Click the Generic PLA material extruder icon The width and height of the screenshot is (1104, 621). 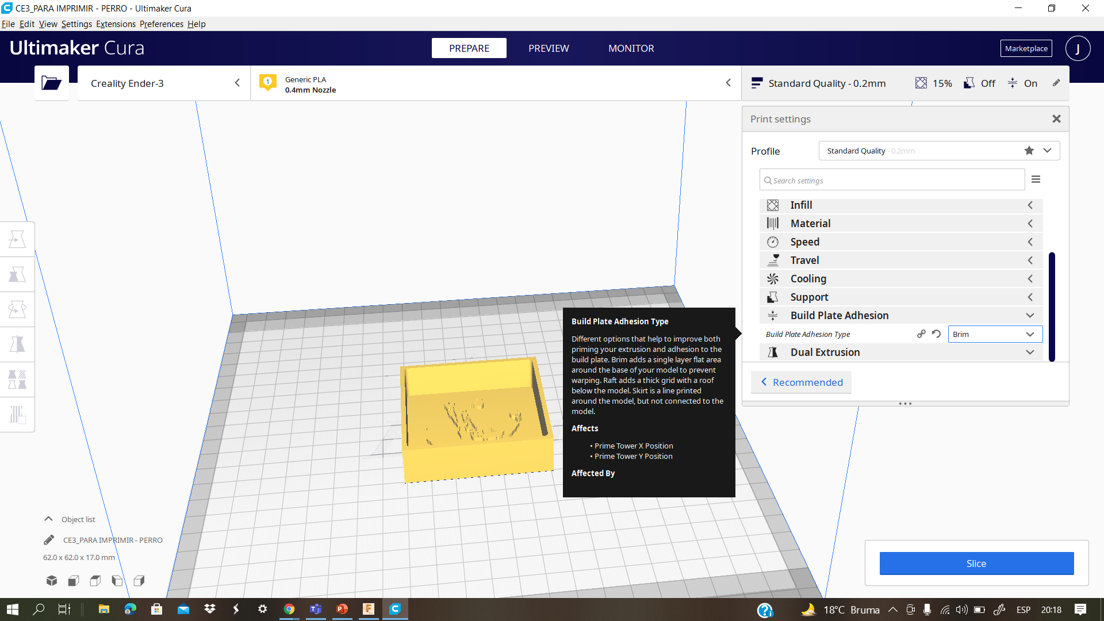pyautogui.click(x=268, y=82)
